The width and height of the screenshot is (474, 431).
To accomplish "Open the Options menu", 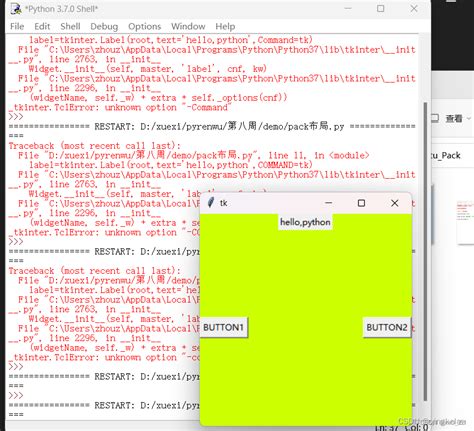I will pos(145,26).
